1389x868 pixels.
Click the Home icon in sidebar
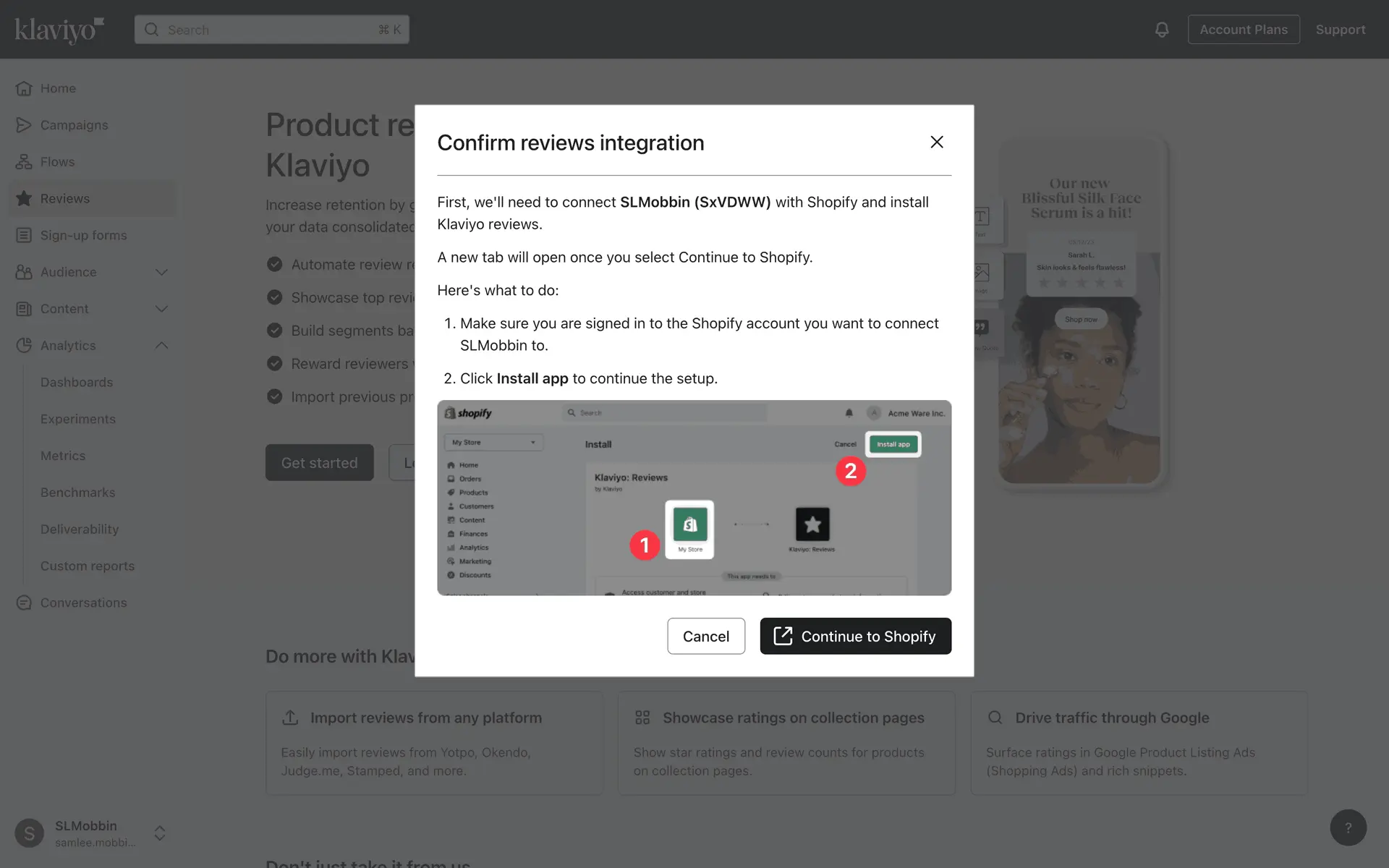click(24, 88)
